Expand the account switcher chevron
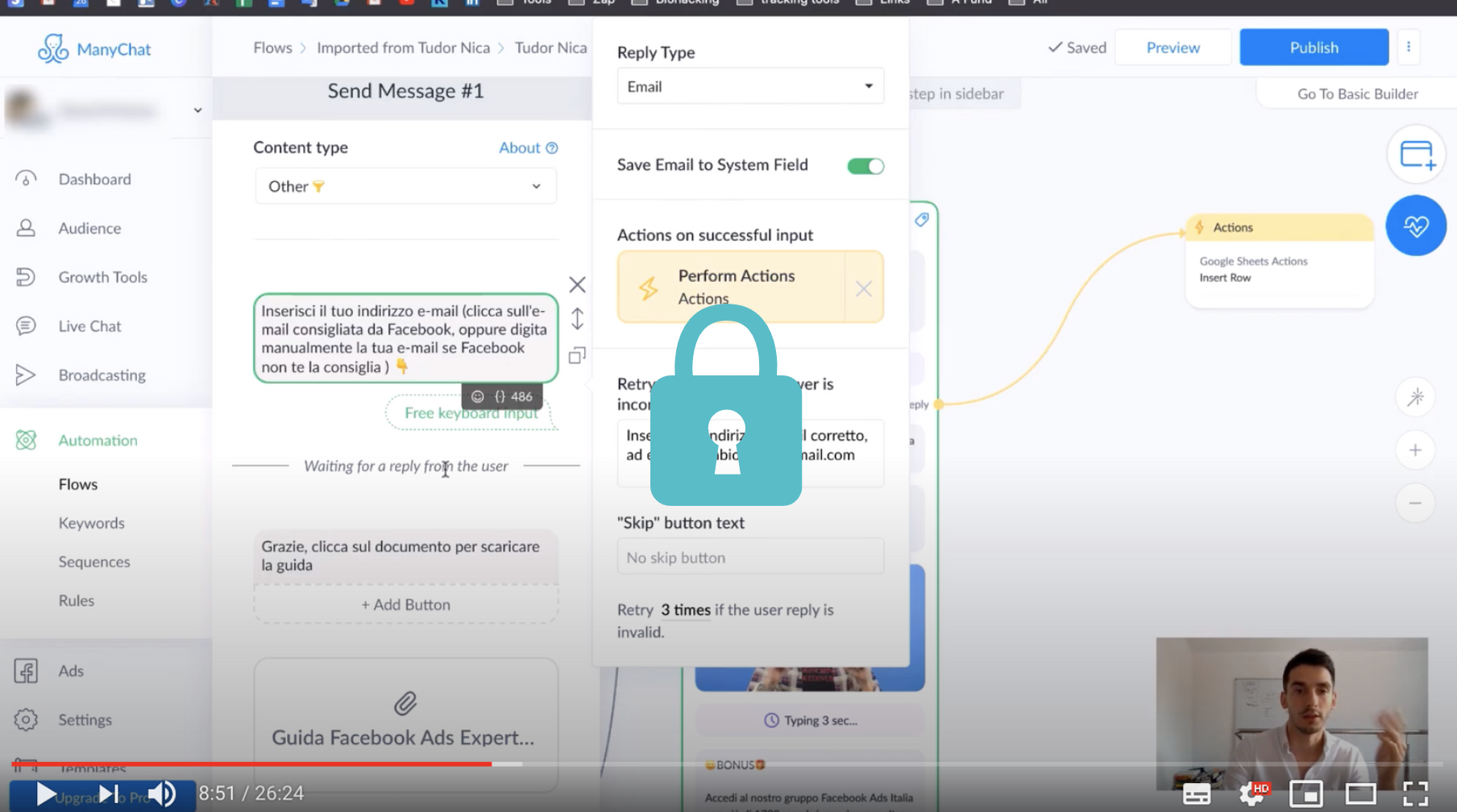This screenshot has width=1457, height=812. click(x=197, y=110)
